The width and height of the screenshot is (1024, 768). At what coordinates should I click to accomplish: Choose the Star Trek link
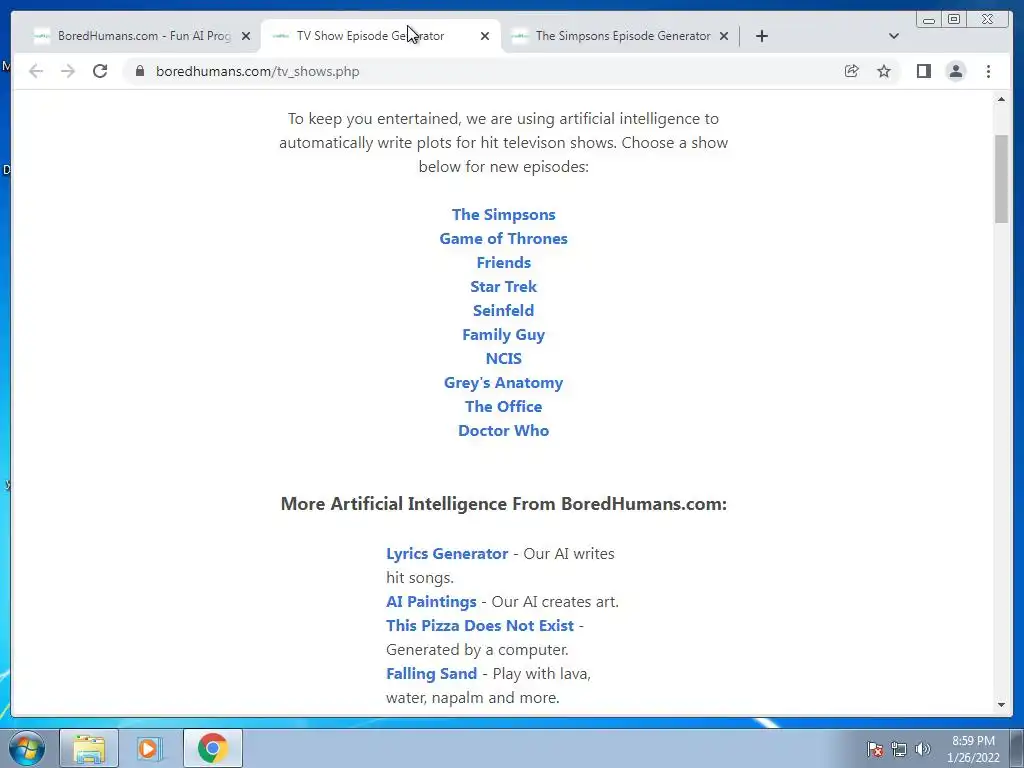click(x=504, y=287)
